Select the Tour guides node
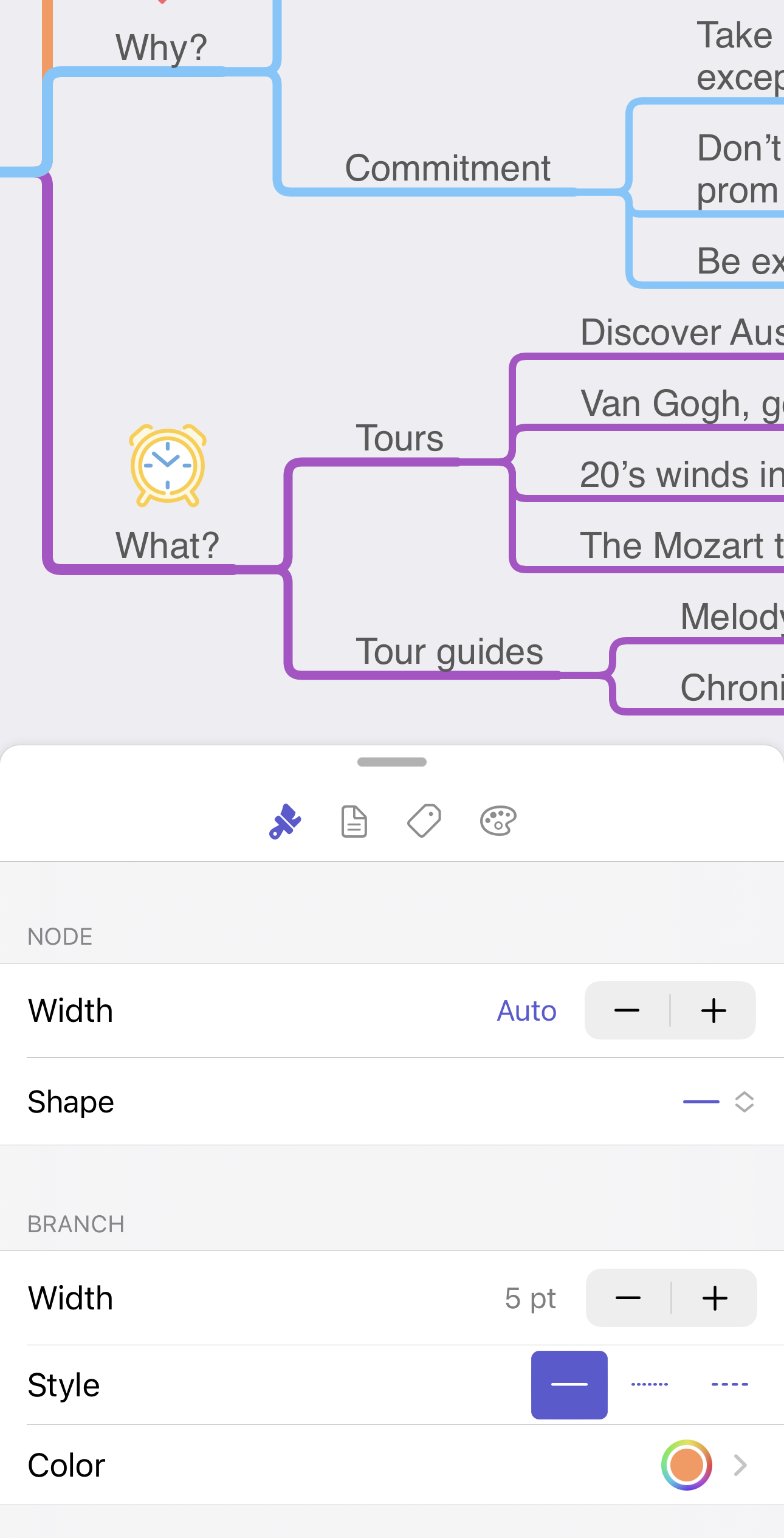 coord(449,652)
